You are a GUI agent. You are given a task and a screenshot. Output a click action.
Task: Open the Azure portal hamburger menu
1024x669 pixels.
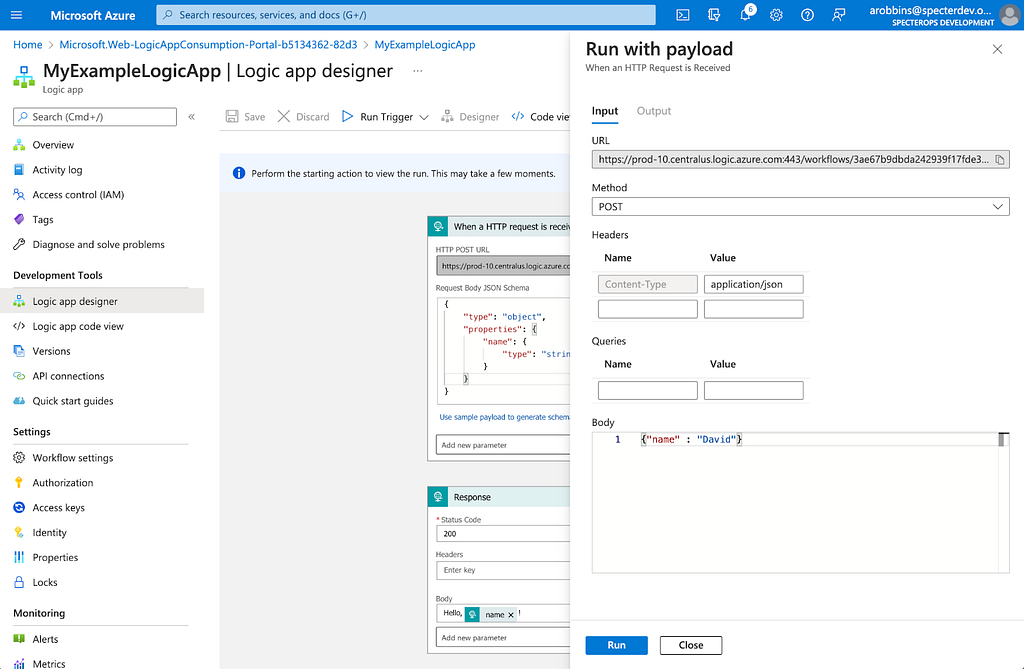point(17,15)
